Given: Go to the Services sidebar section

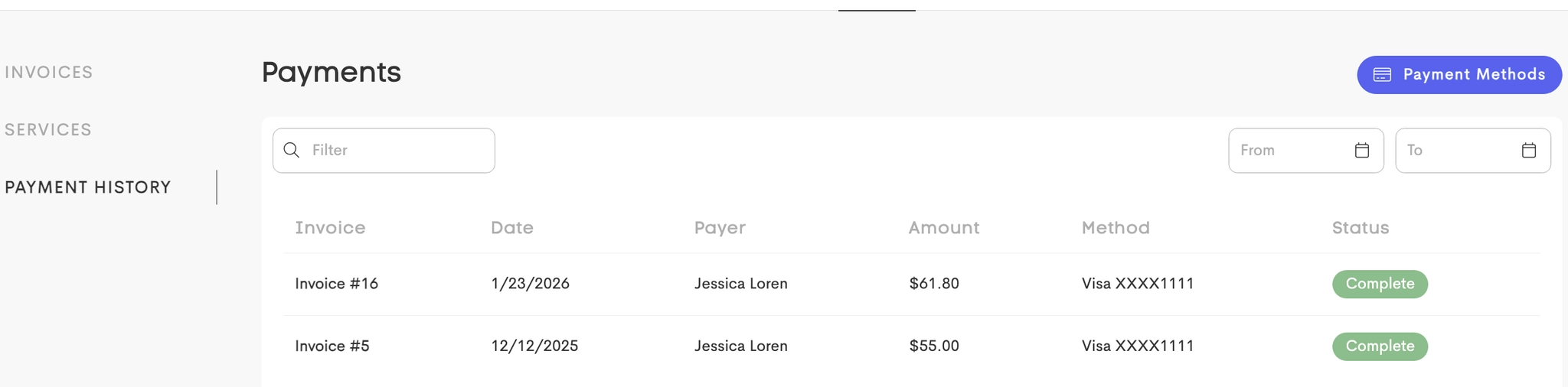Looking at the screenshot, I should (x=48, y=130).
